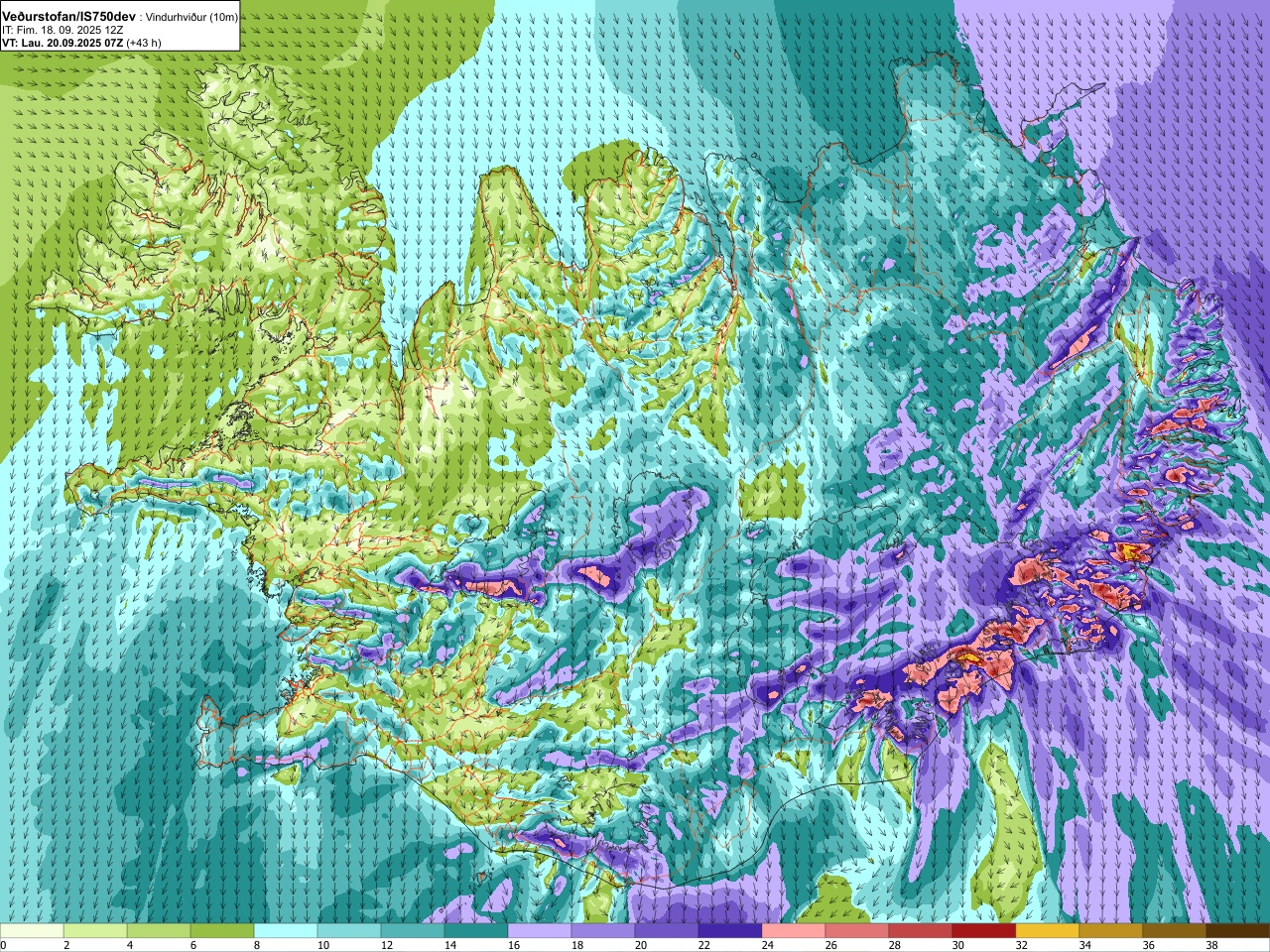
Task: Click the legend scale number 22
Action: coord(704,945)
